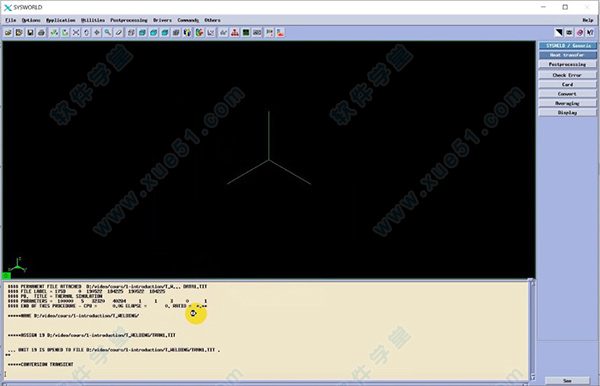Image resolution: width=600 pixels, height=386 pixels.
Task: Click the Check Error button
Action: point(567,75)
